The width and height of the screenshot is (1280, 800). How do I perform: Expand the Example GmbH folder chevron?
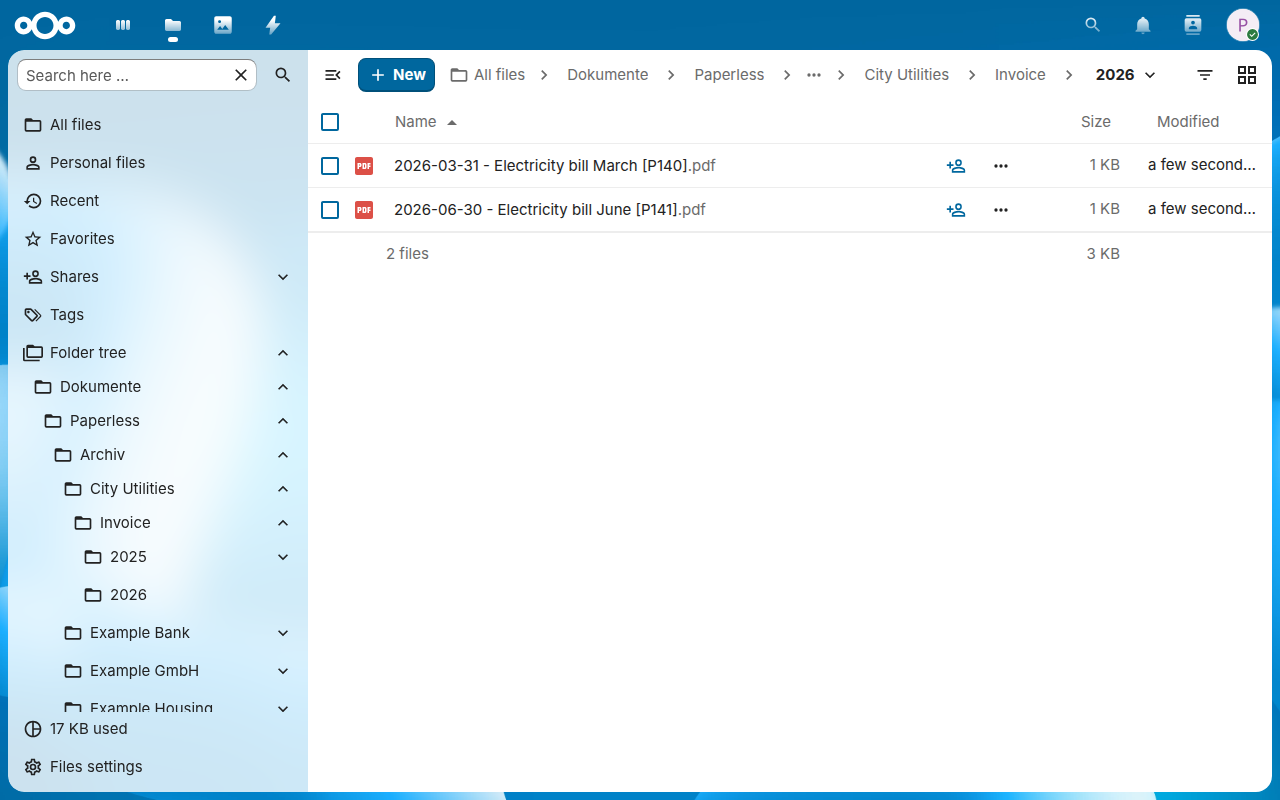pyautogui.click(x=283, y=671)
